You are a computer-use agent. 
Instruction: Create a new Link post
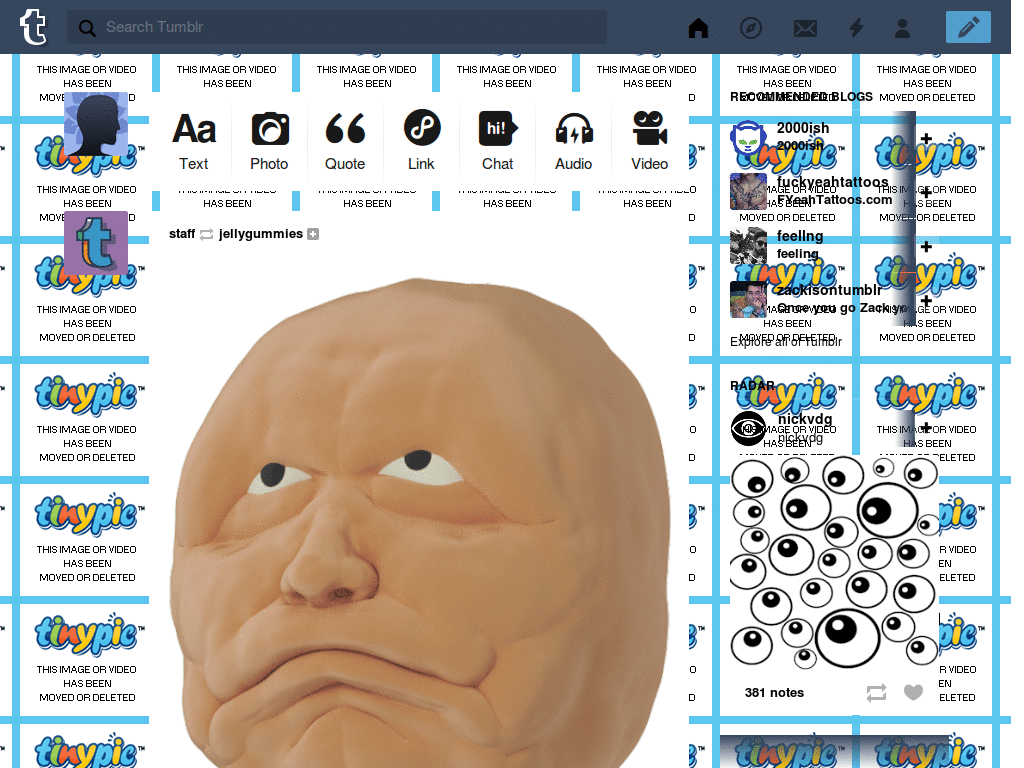[x=421, y=141]
